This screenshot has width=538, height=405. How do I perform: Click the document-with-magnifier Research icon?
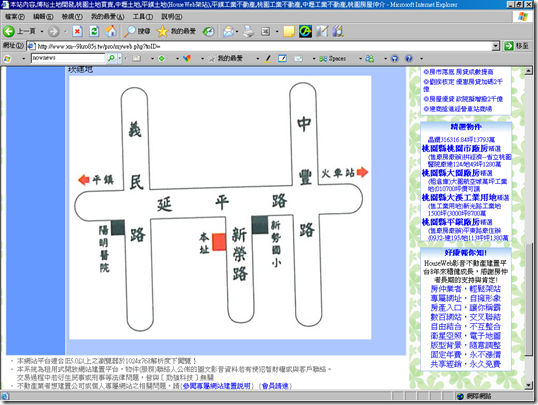[x=338, y=31]
